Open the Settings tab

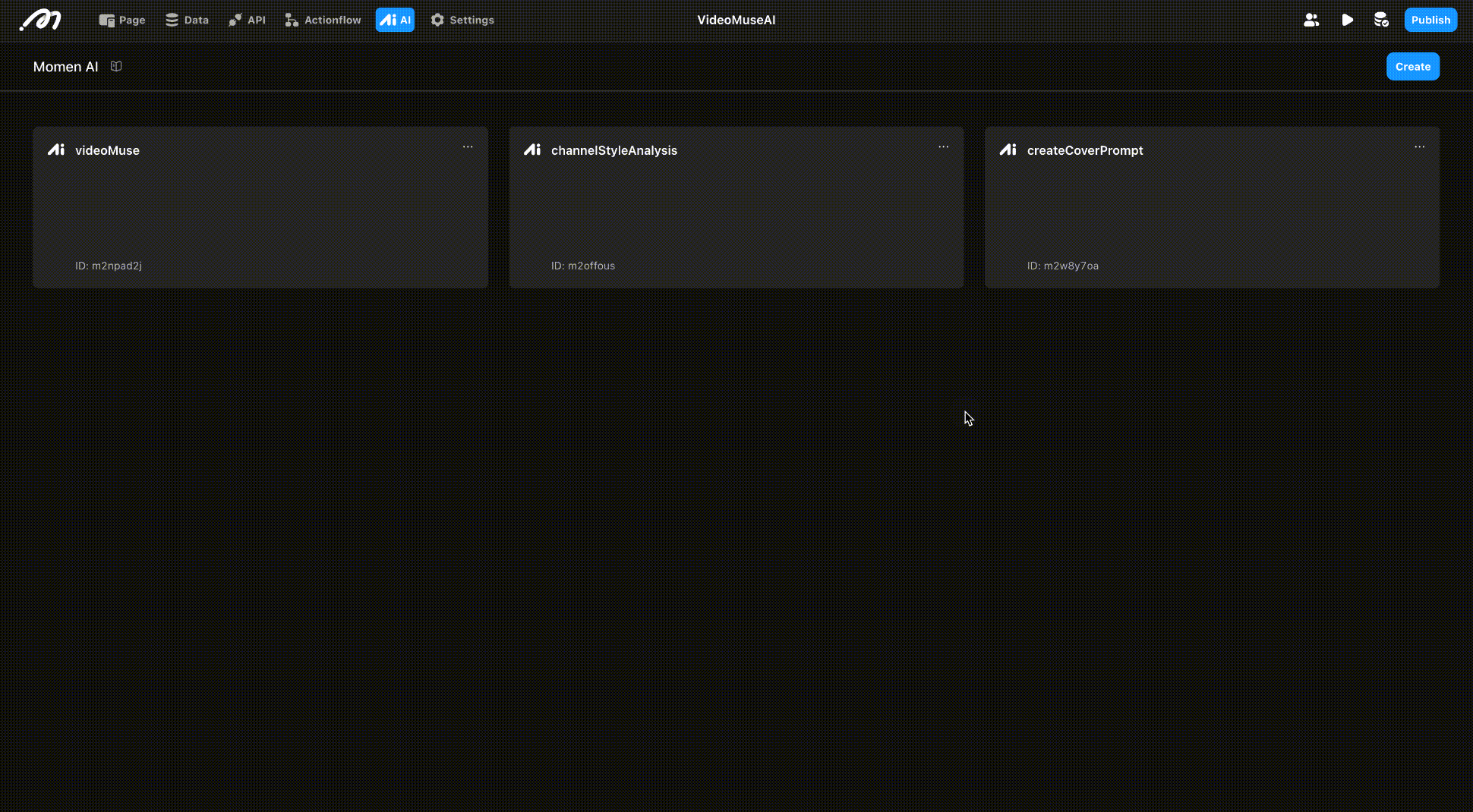(462, 20)
